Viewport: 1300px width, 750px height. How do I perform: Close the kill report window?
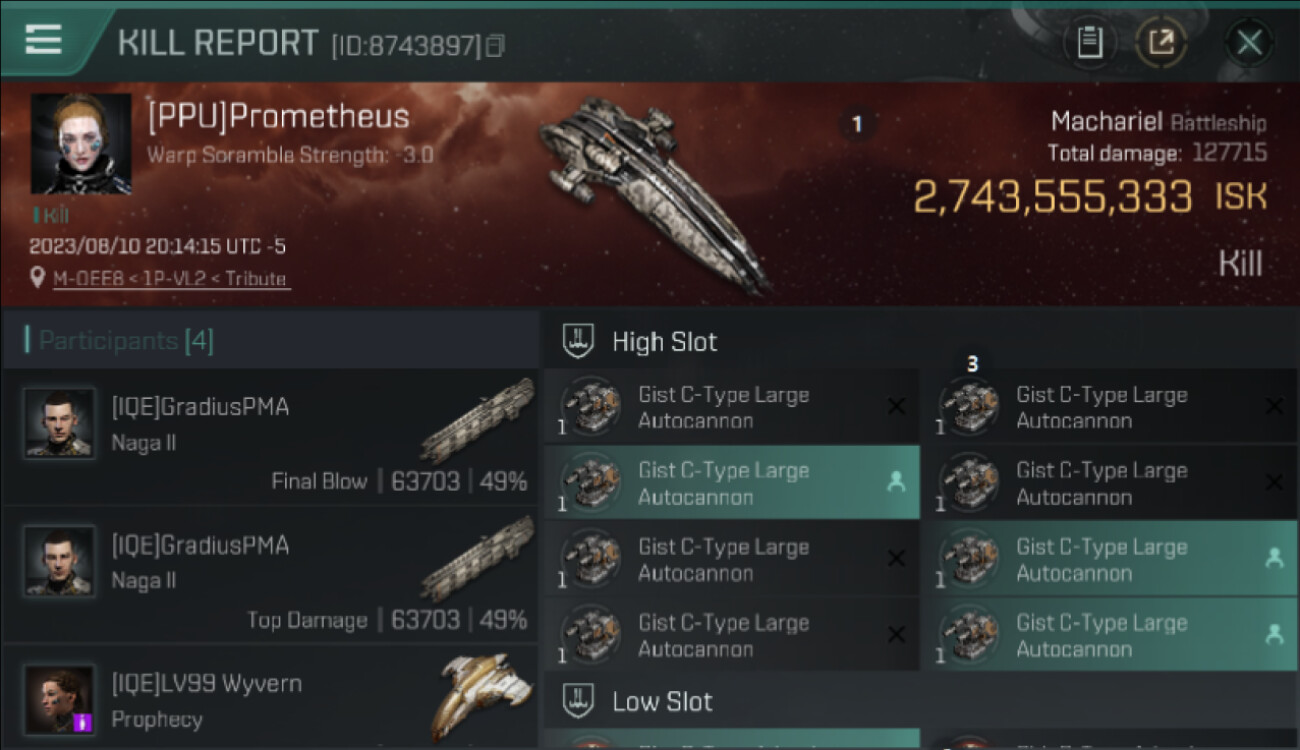click(1249, 42)
